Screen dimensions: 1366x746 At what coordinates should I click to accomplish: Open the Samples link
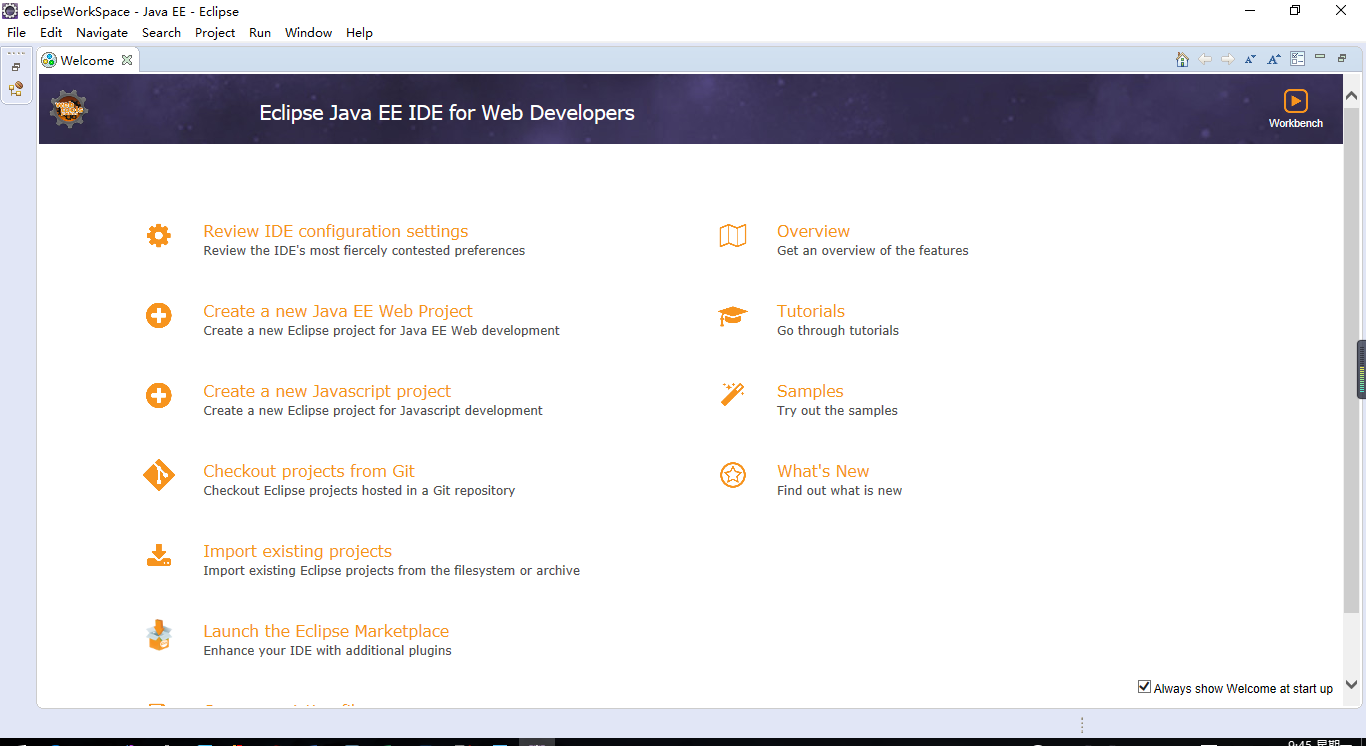click(810, 391)
